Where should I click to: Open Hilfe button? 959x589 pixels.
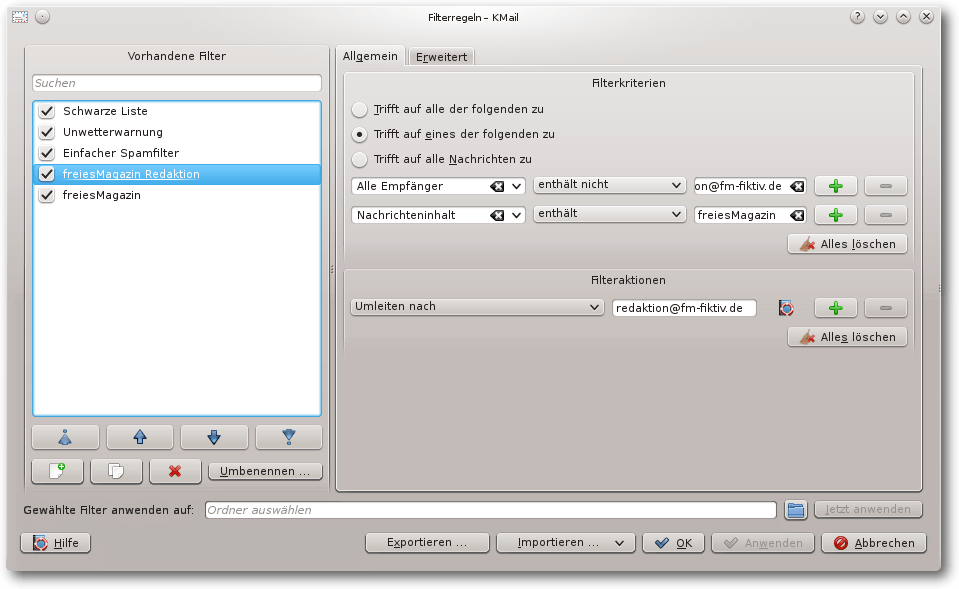click(x=56, y=543)
